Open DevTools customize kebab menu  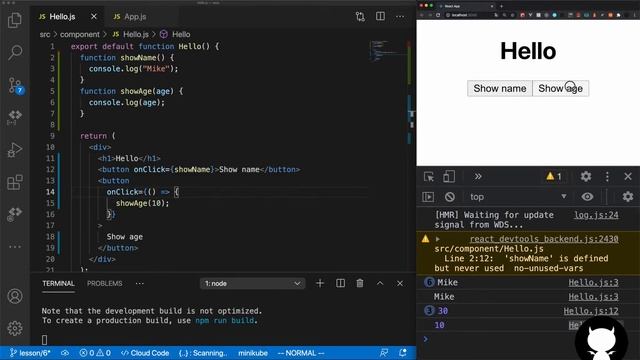607,176
